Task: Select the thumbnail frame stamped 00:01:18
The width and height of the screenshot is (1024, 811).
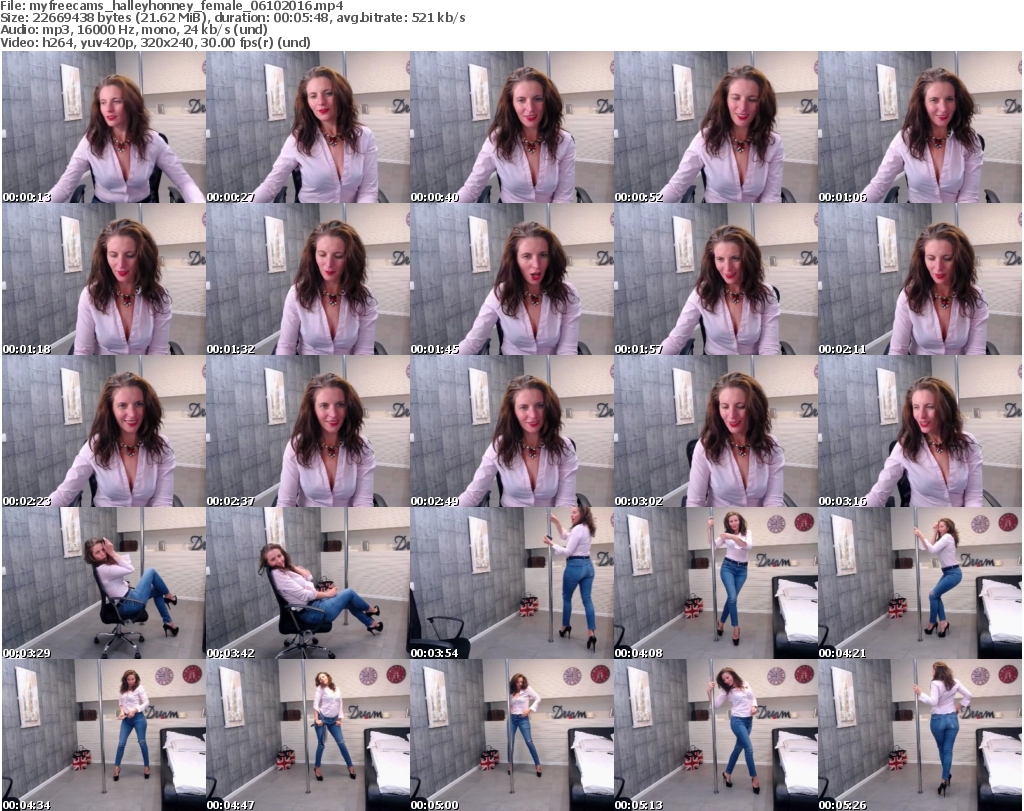Action: pos(104,279)
